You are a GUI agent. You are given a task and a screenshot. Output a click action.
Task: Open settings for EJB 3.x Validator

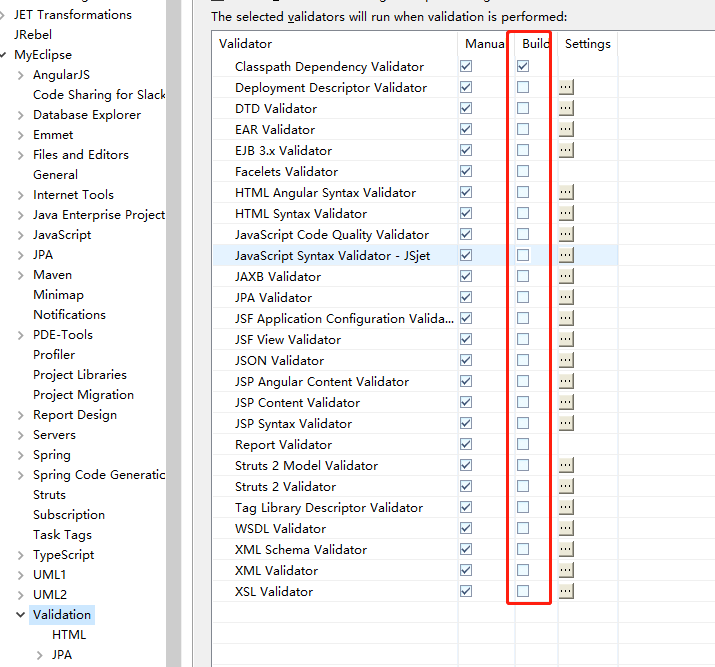[566, 150]
